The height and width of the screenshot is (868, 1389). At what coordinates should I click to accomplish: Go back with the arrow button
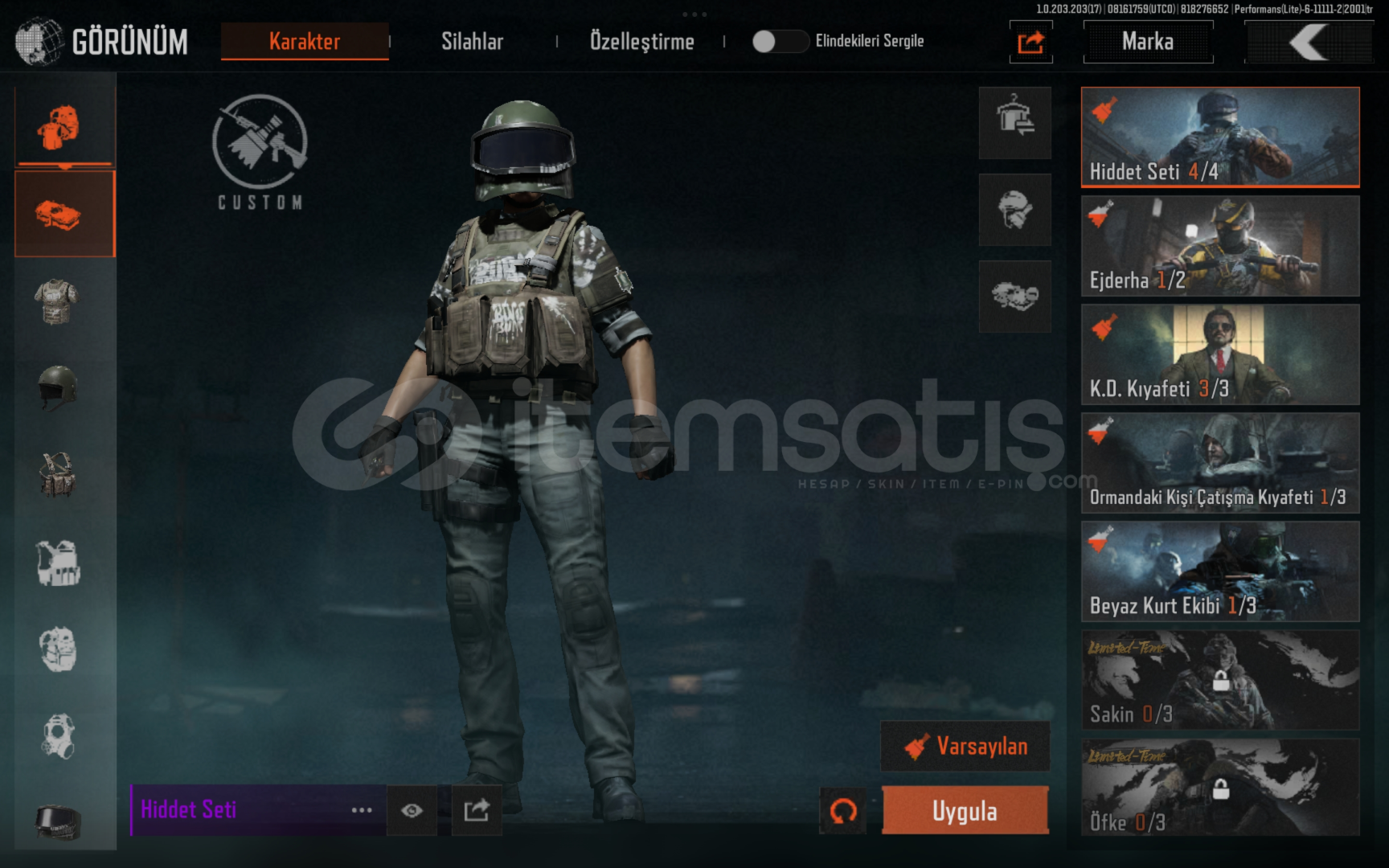1309,42
